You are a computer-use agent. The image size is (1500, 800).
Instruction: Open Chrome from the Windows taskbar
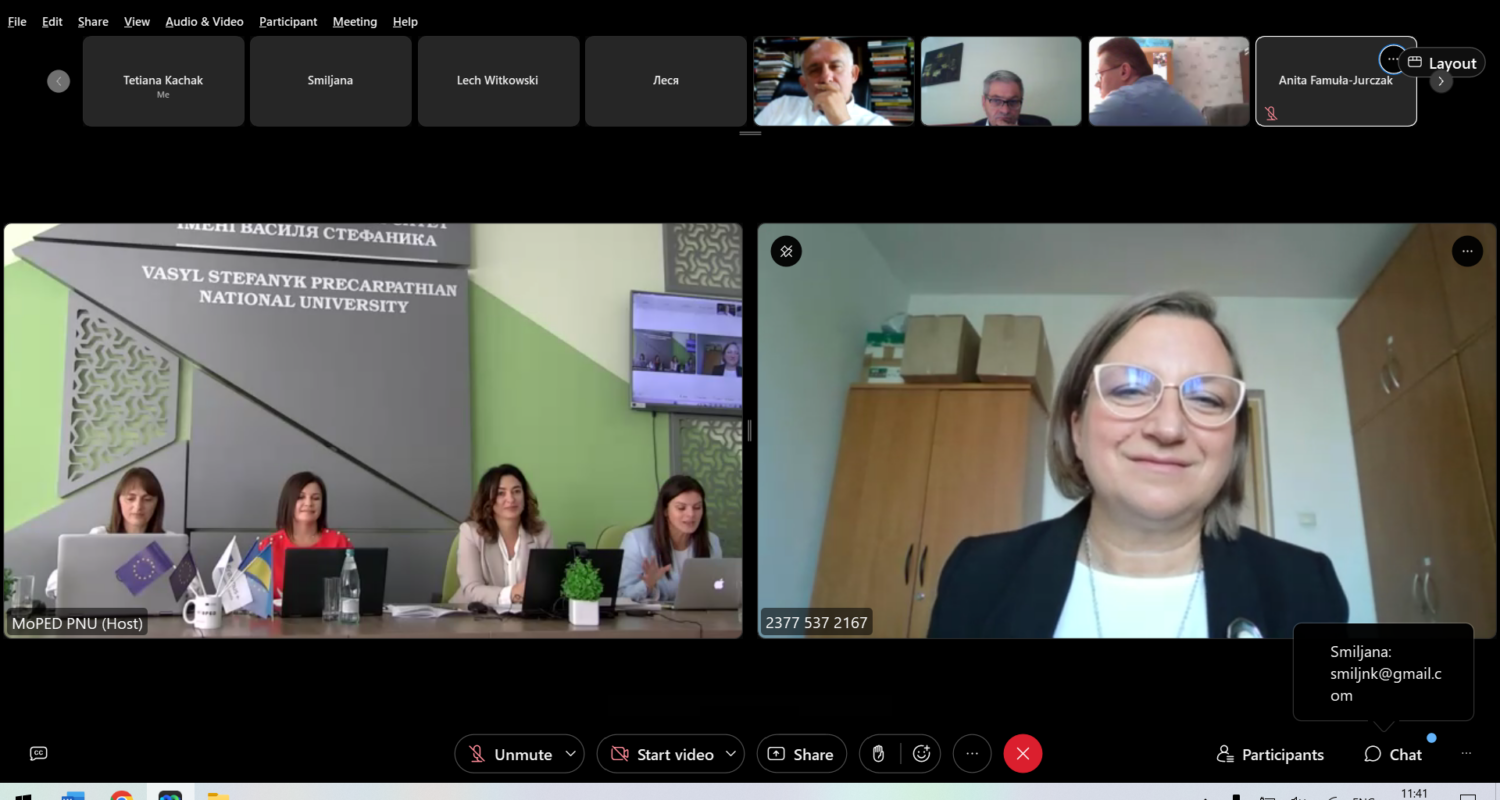click(x=122, y=796)
